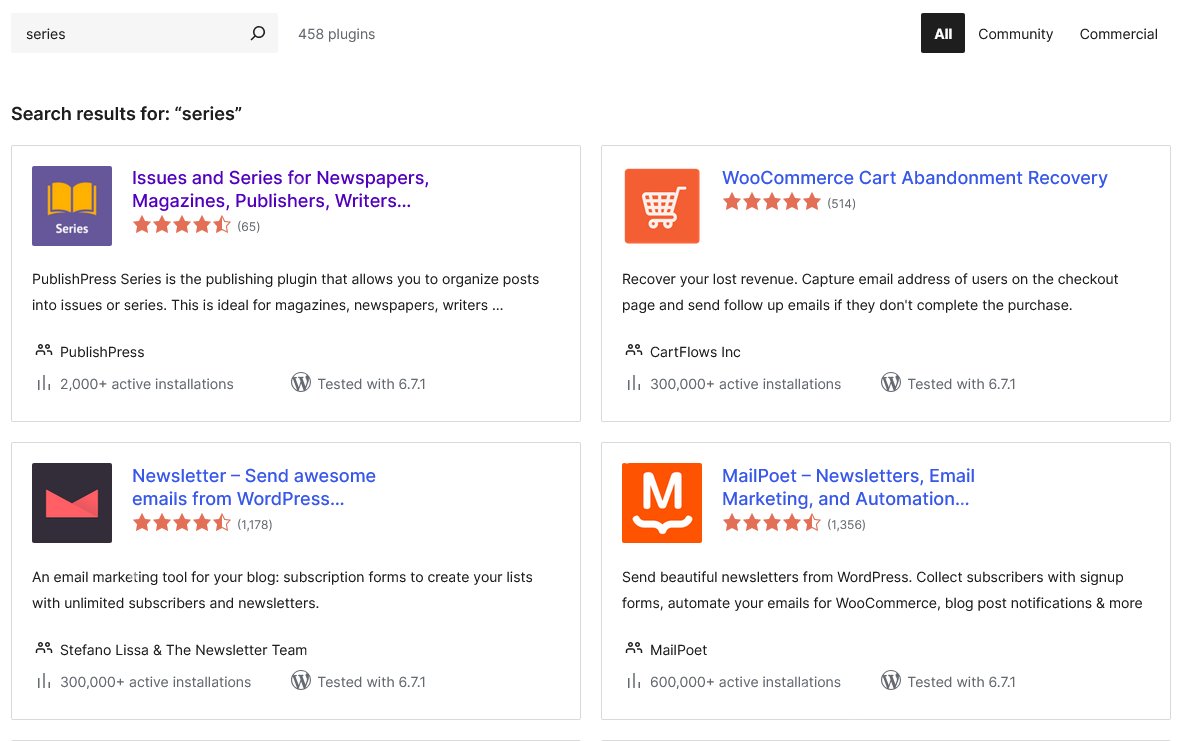Viewport: 1184px width, 741px height.
Task: Click star rating of WooCommerce Cart Abandonment
Action: click(x=772, y=202)
